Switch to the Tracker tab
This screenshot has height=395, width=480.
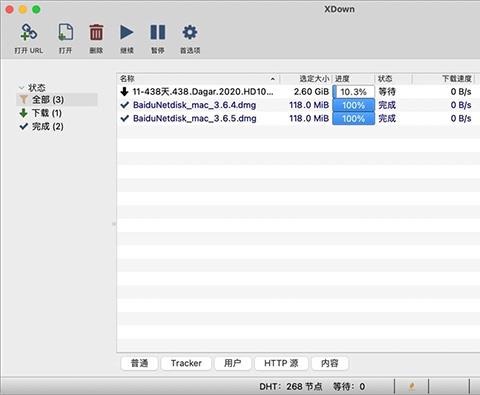[x=186, y=363]
